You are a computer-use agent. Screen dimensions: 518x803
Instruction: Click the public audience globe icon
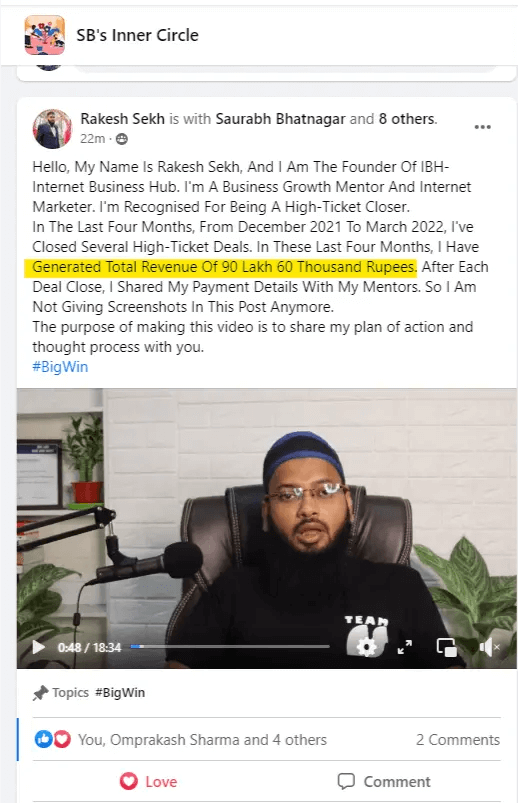click(122, 139)
